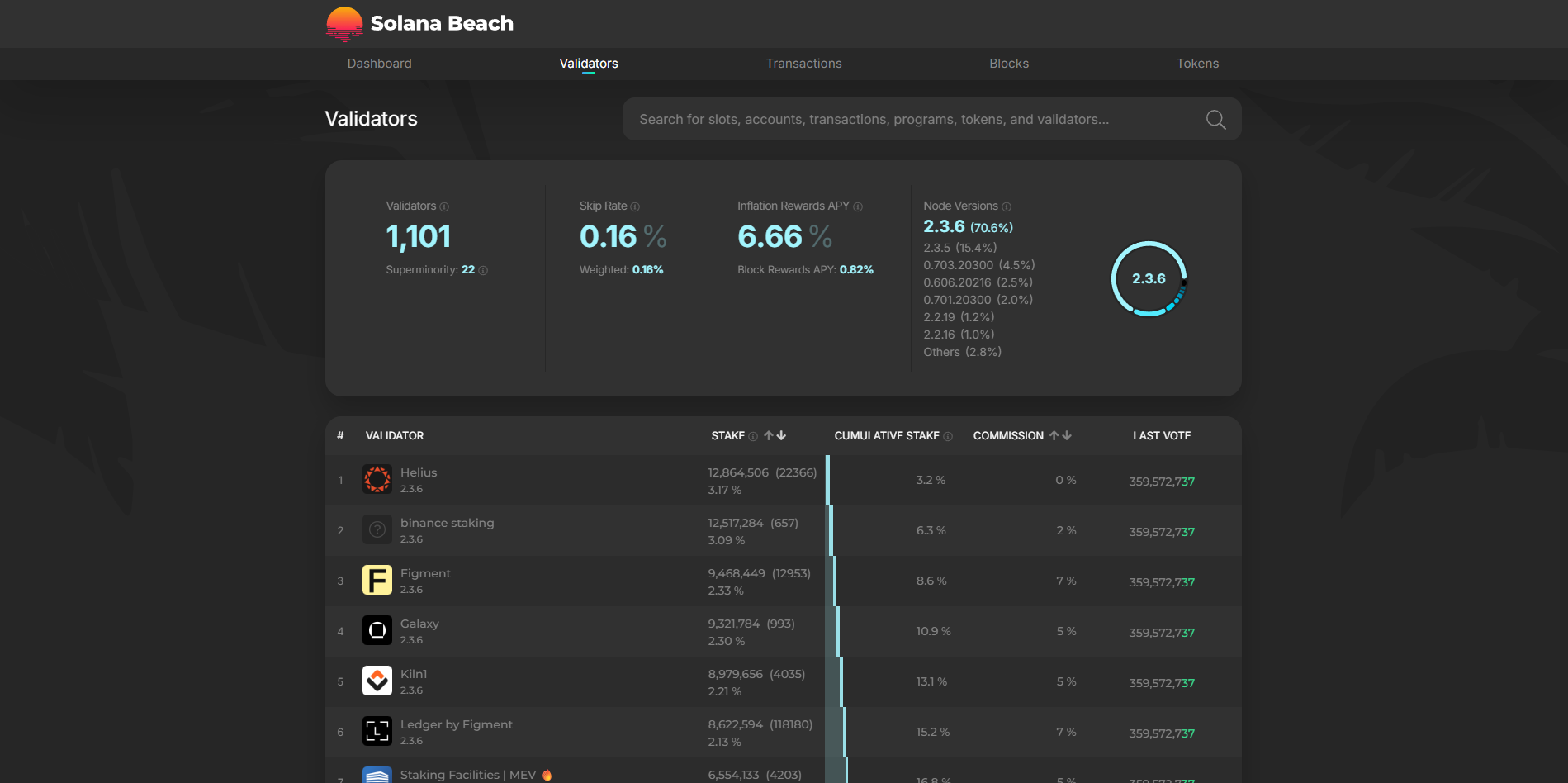1568x783 pixels.
Task: Go to the Blocks tab
Action: pyautogui.click(x=1008, y=64)
